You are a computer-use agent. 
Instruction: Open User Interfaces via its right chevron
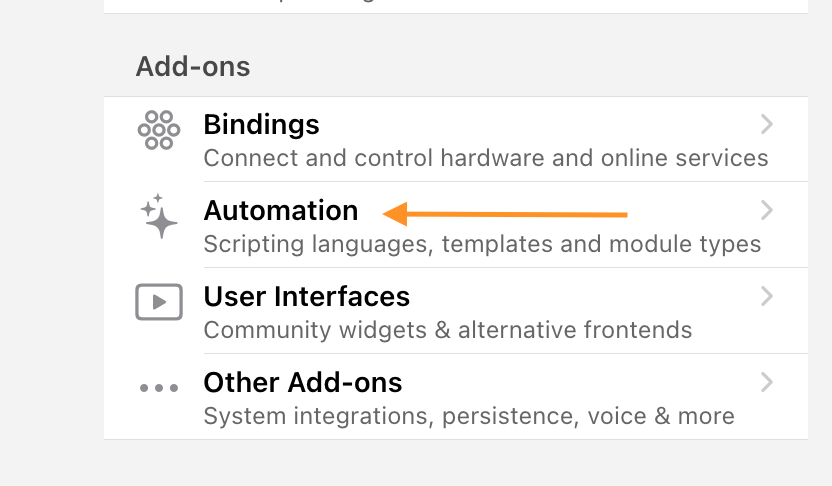click(766, 296)
